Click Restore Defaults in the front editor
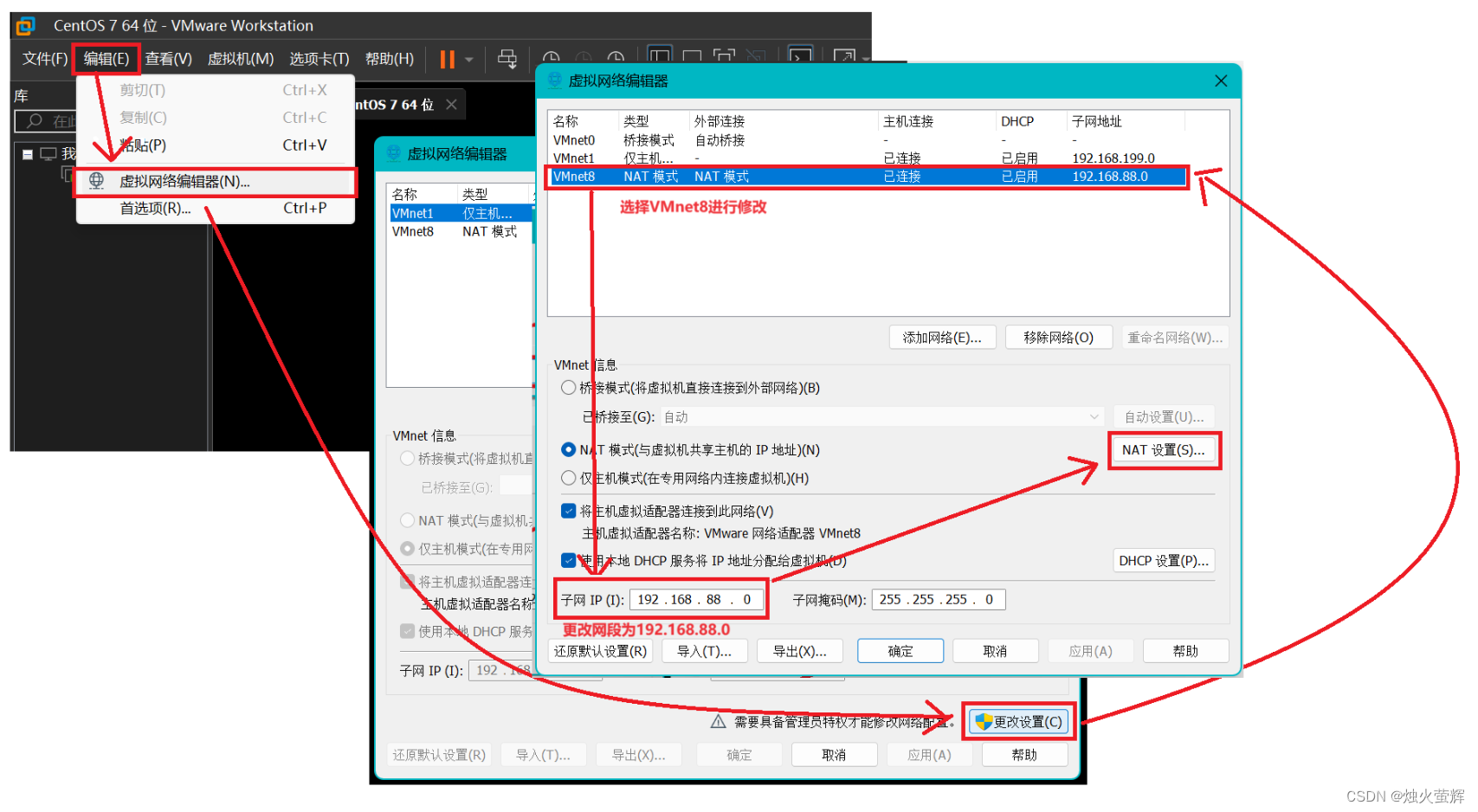This screenshot has height=812, width=1478. 600,651
